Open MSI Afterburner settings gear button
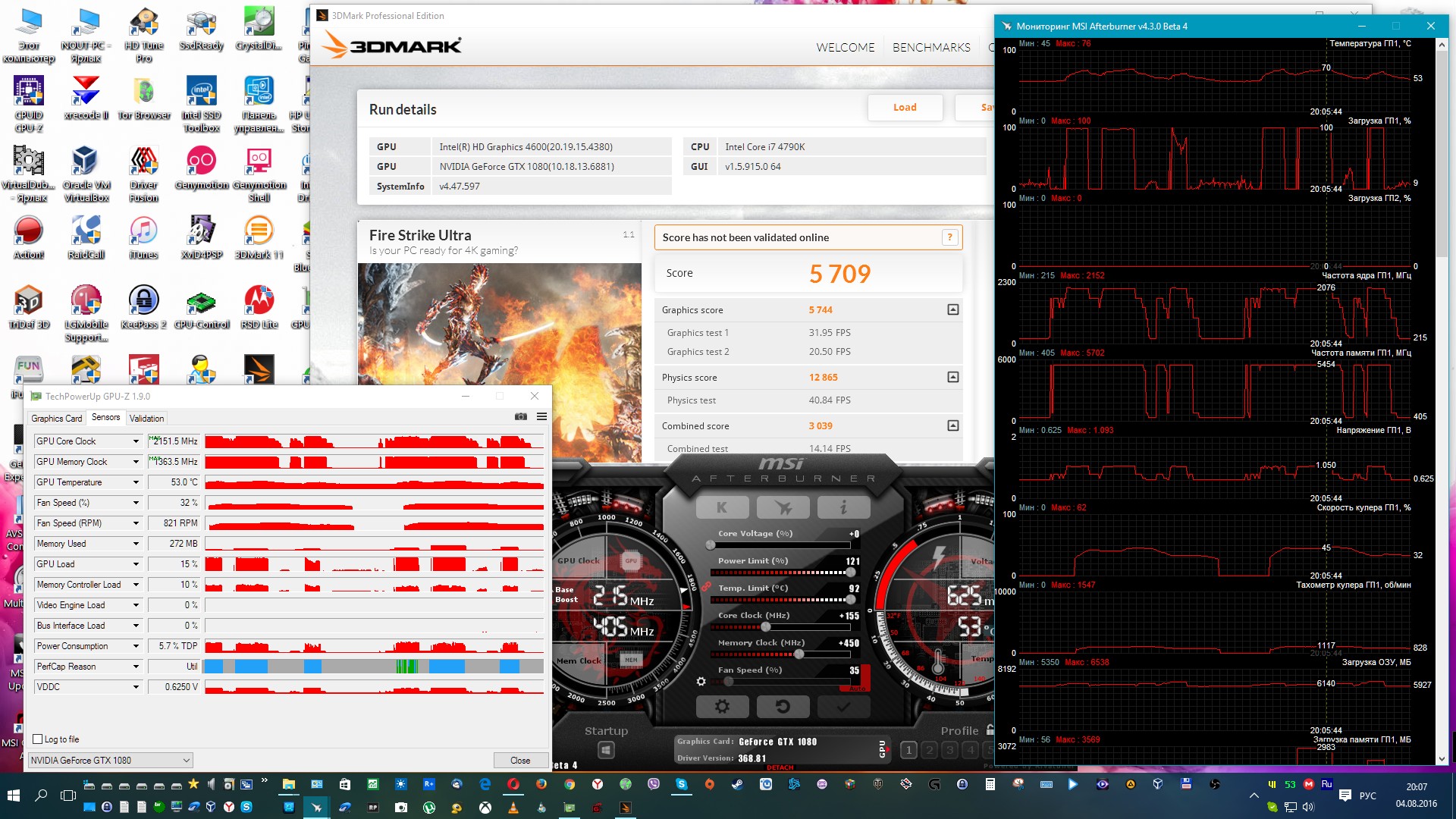Viewport: 1456px width, 819px height. point(722,707)
